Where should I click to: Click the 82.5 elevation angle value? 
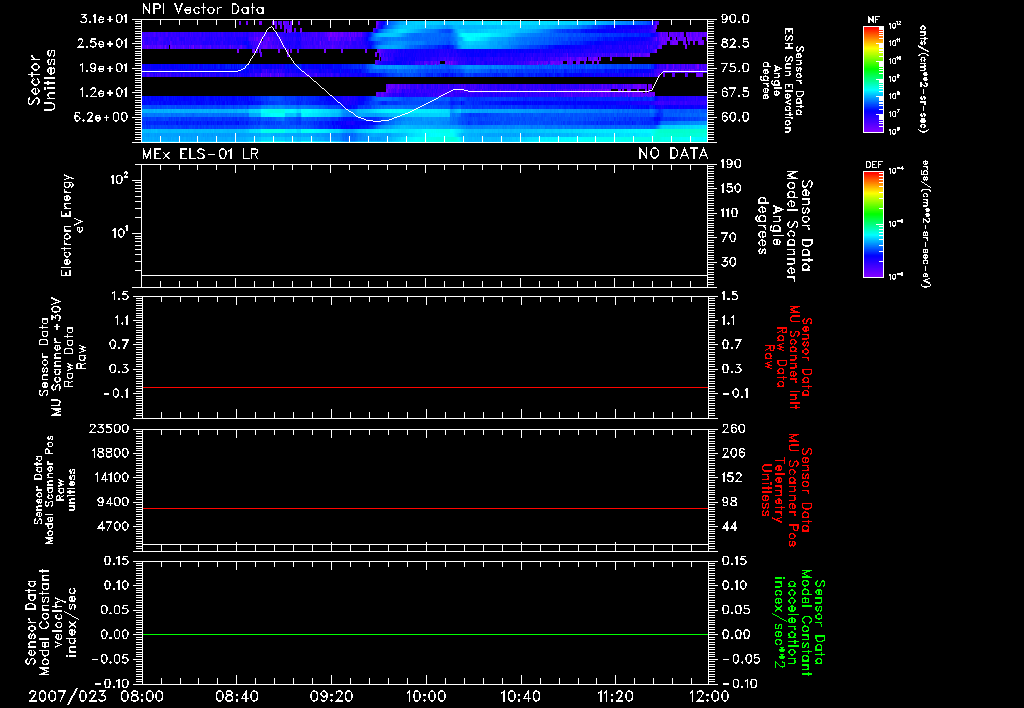click(x=735, y=43)
